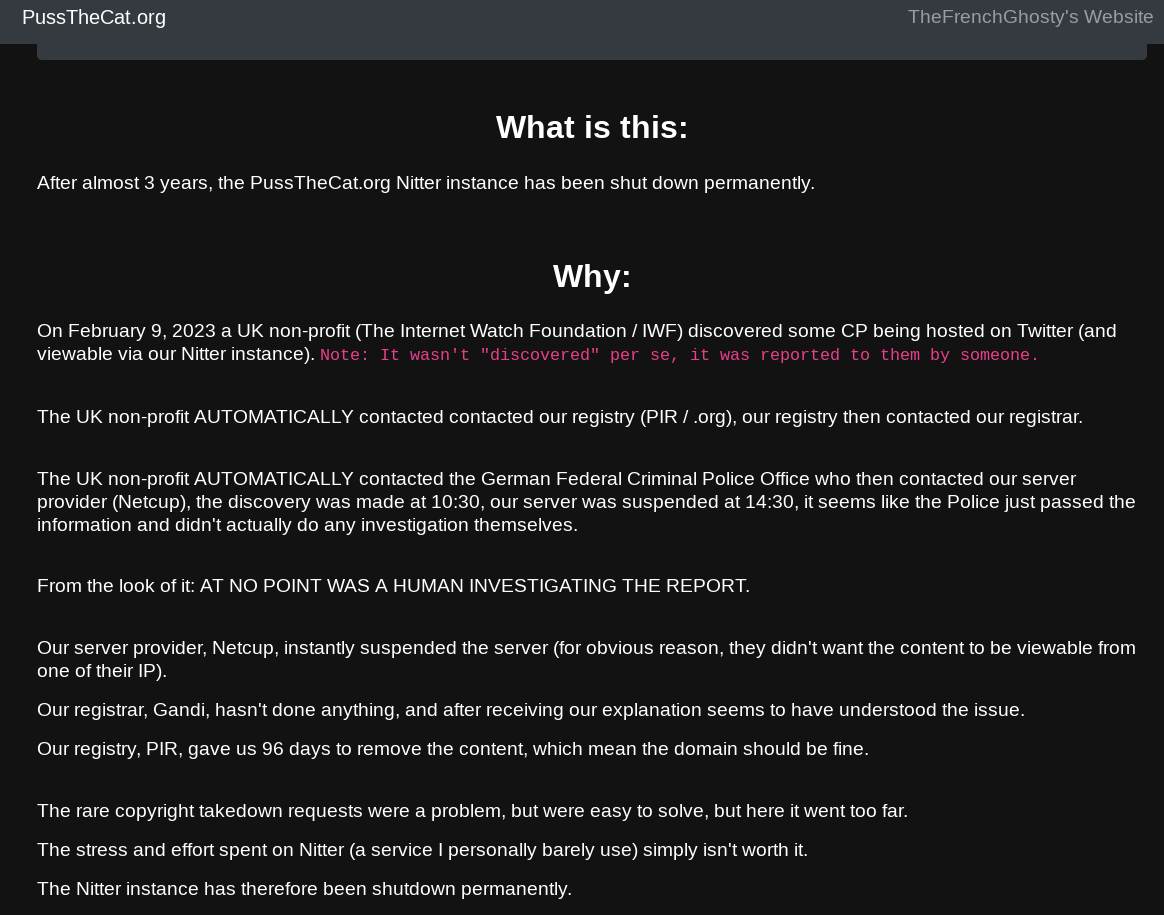Click the "What is this:" heading
The height and width of the screenshot is (915, 1164).
click(592, 127)
